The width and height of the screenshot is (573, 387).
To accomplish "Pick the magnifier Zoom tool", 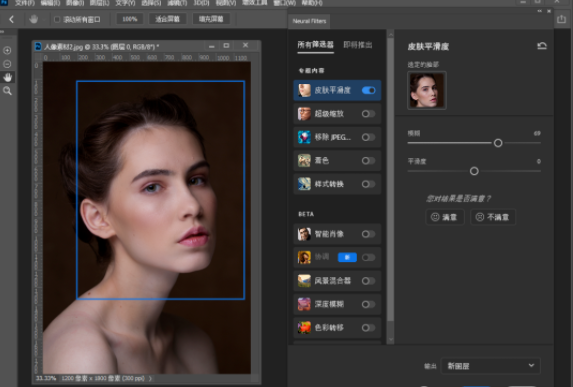I will click(x=7, y=91).
